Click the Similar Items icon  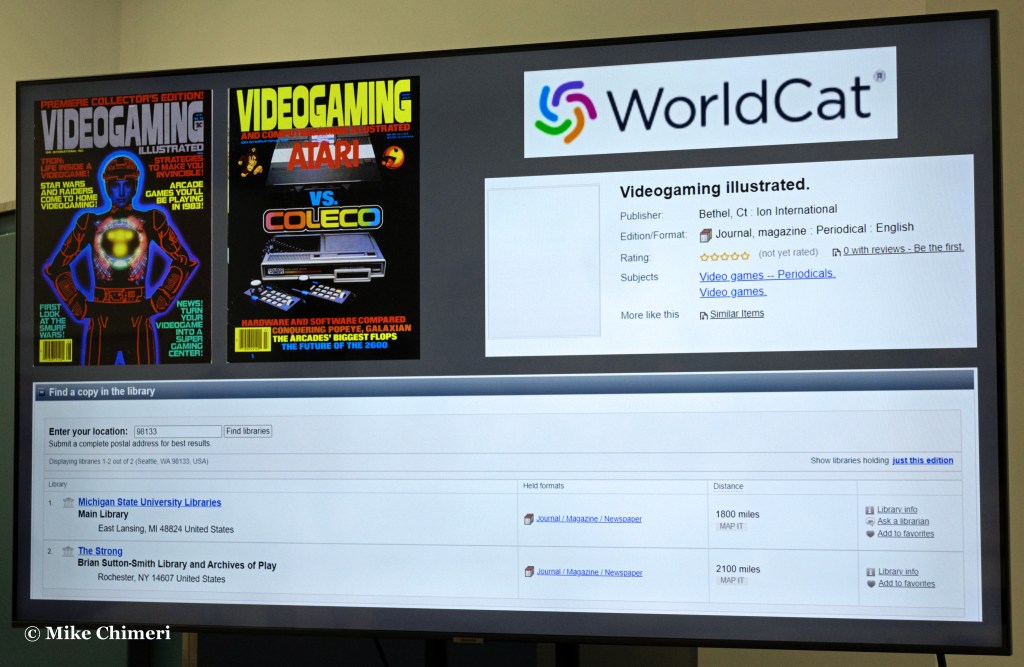pyautogui.click(x=704, y=315)
